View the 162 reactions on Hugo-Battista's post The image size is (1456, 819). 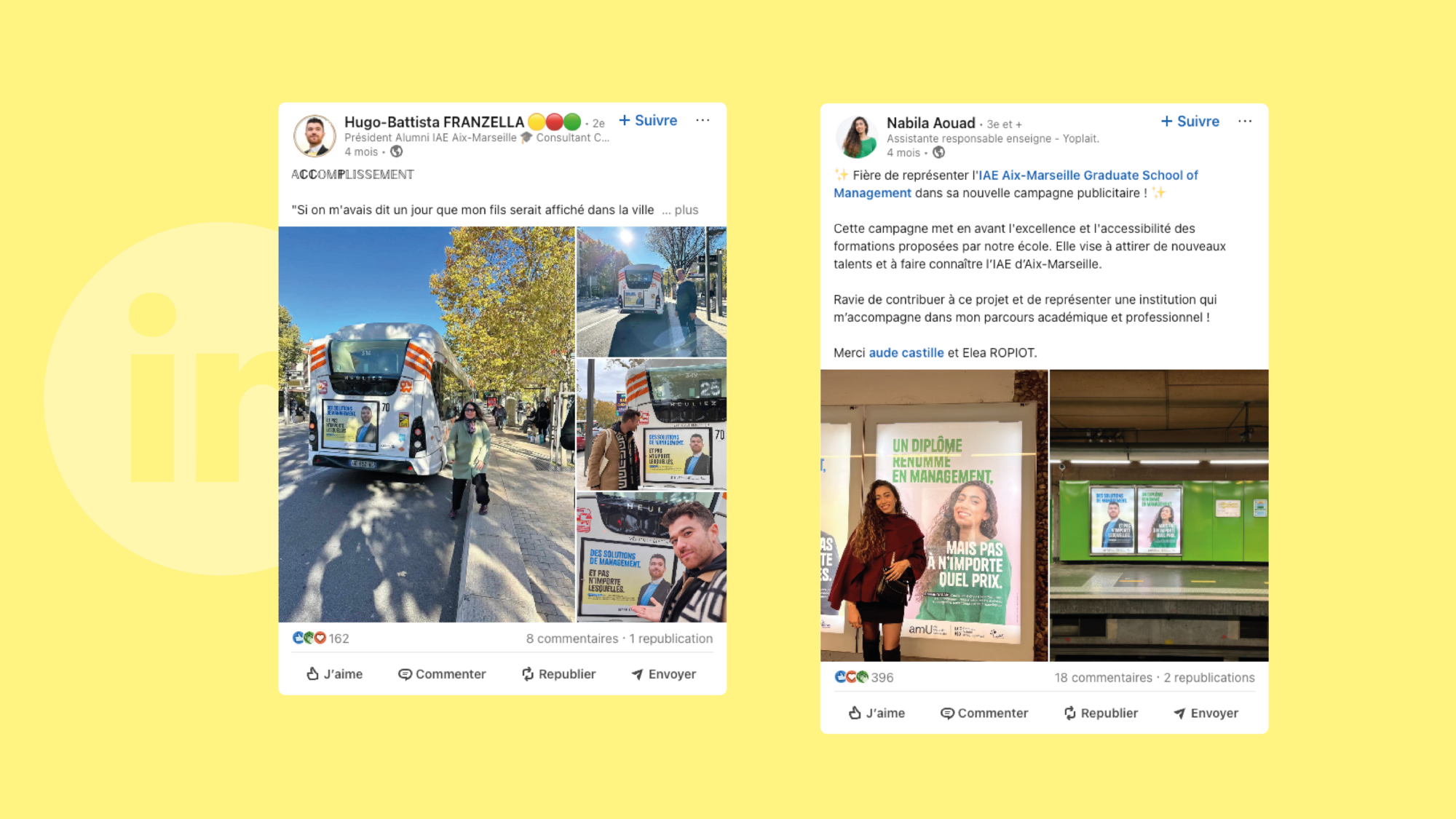(x=320, y=638)
